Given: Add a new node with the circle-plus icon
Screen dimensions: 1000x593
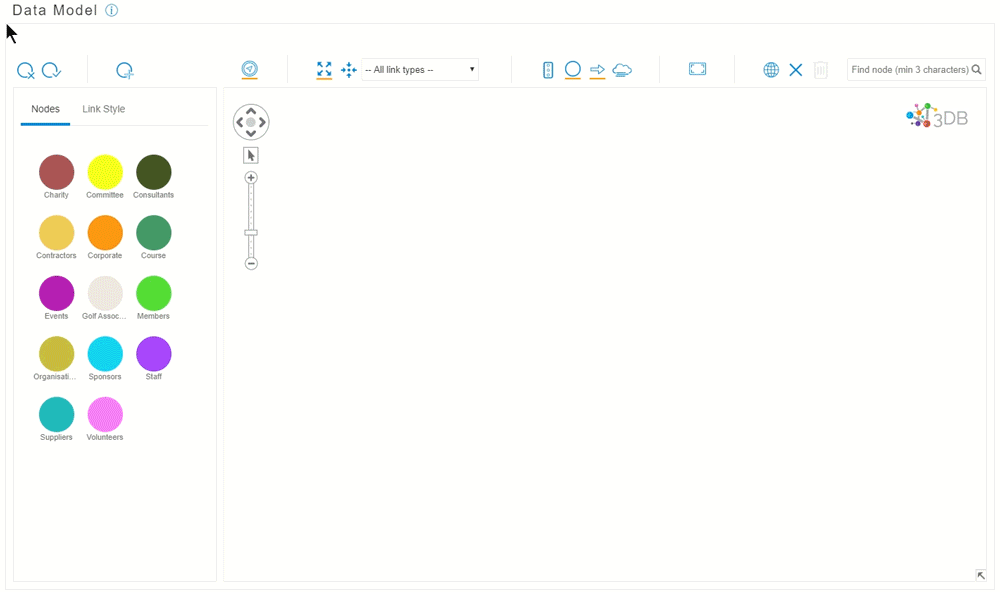Looking at the screenshot, I should pyautogui.click(x=124, y=70).
